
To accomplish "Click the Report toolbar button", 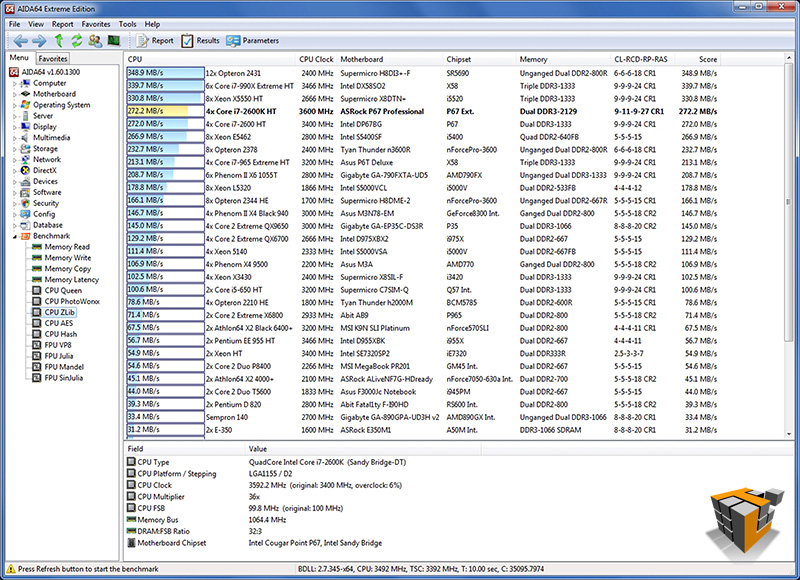I will tap(155, 41).
